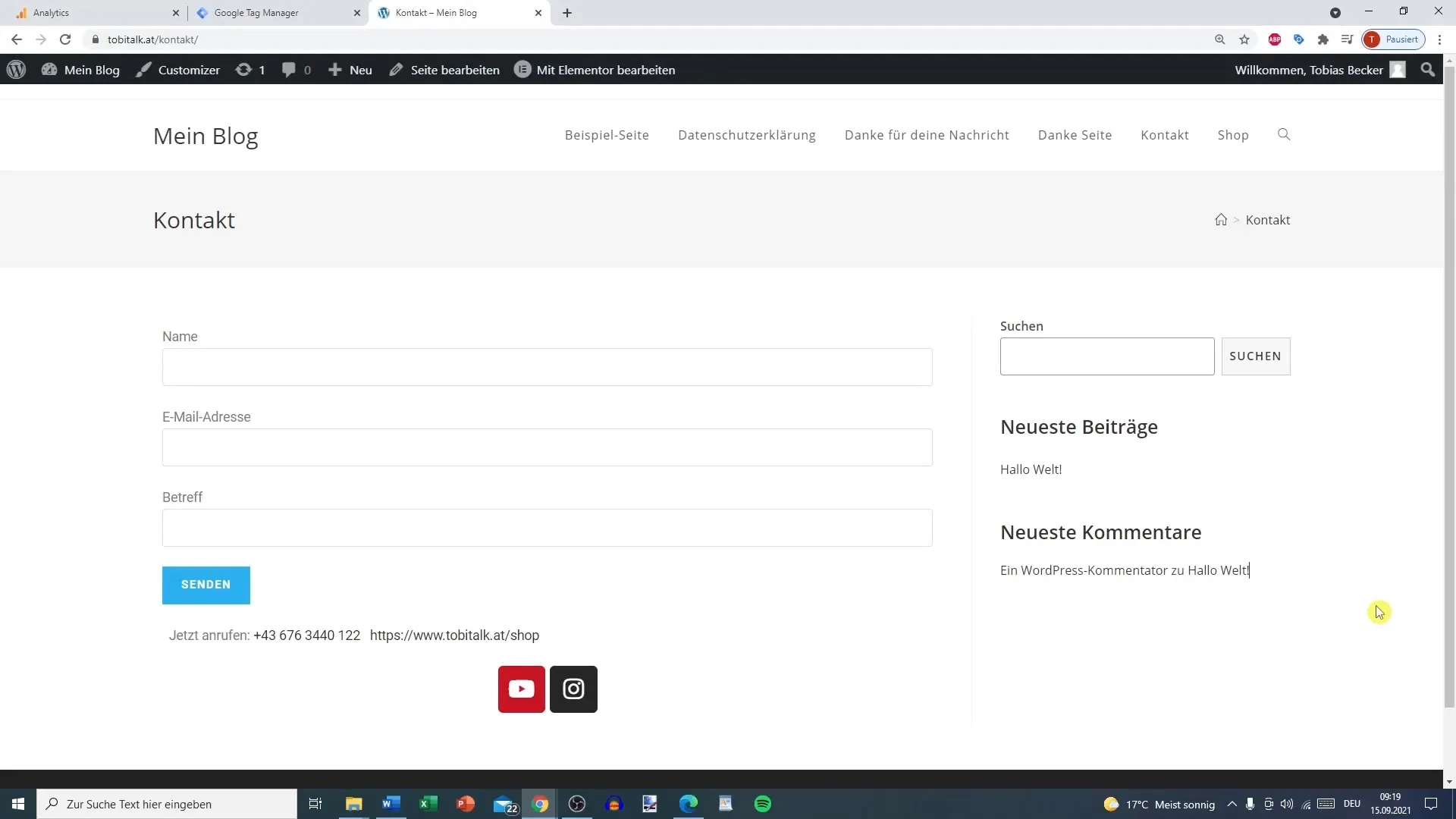The height and width of the screenshot is (819, 1456).
Task: Open the Windows Start menu
Action: 18,804
